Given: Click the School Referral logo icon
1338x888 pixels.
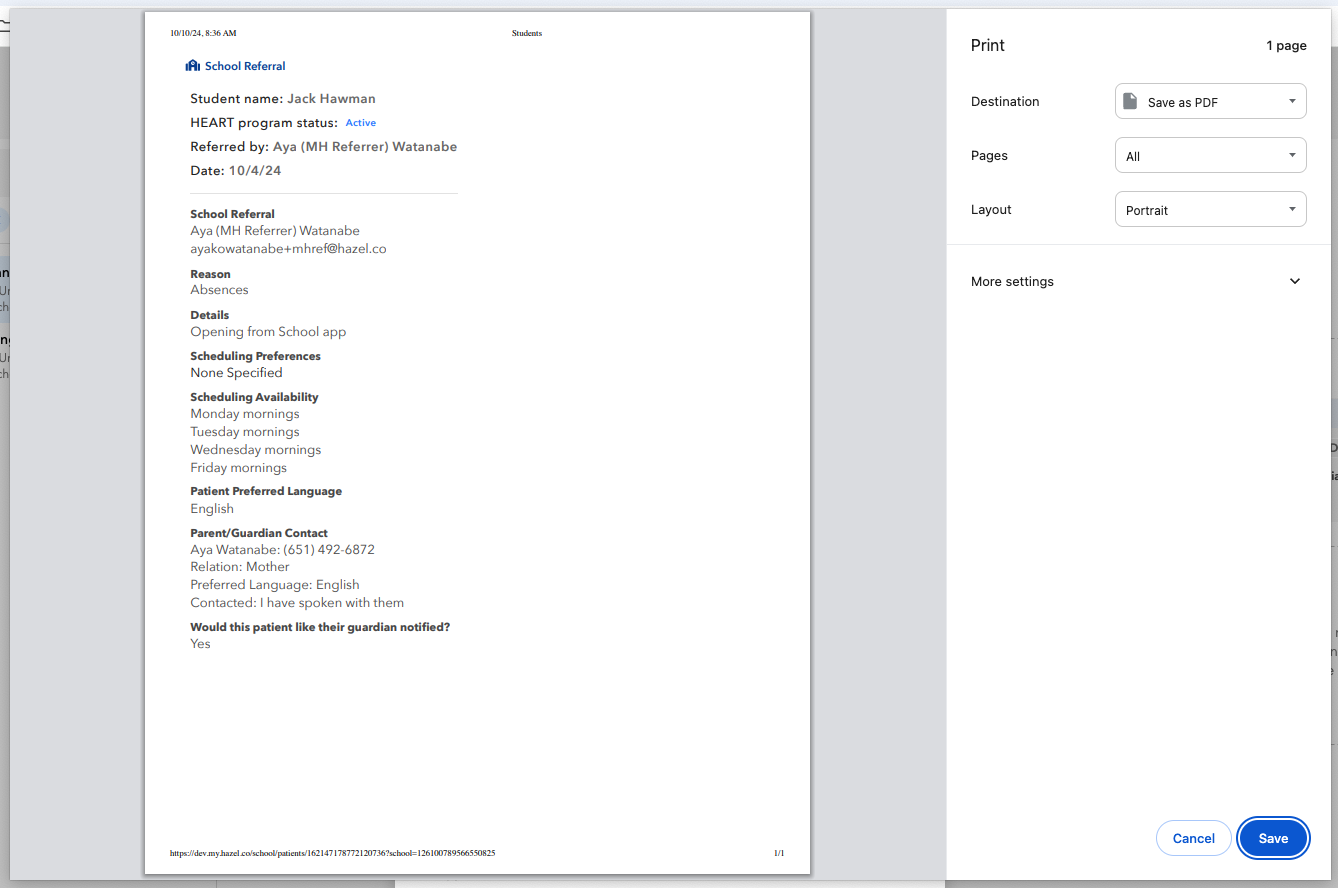Looking at the screenshot, I should point(193,66).
